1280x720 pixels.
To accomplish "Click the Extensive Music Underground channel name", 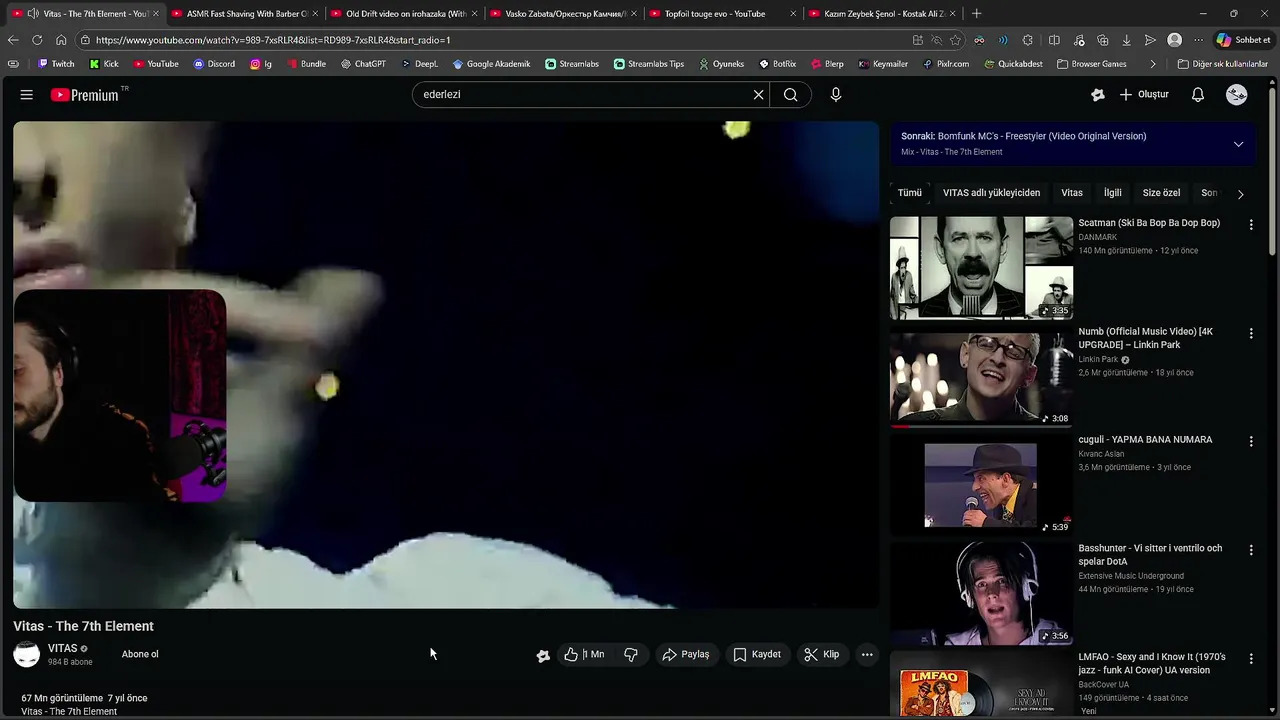I will click(1131, 576).
